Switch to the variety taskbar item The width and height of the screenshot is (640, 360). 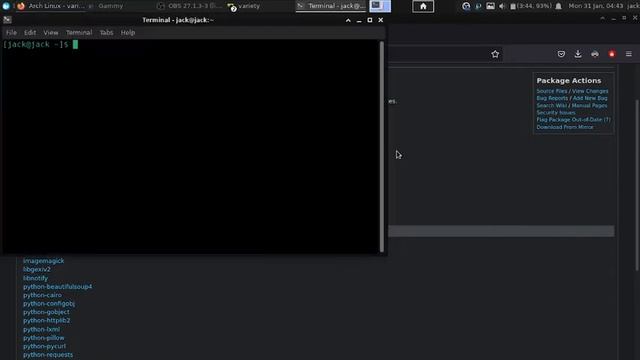[x=245, y=6]
